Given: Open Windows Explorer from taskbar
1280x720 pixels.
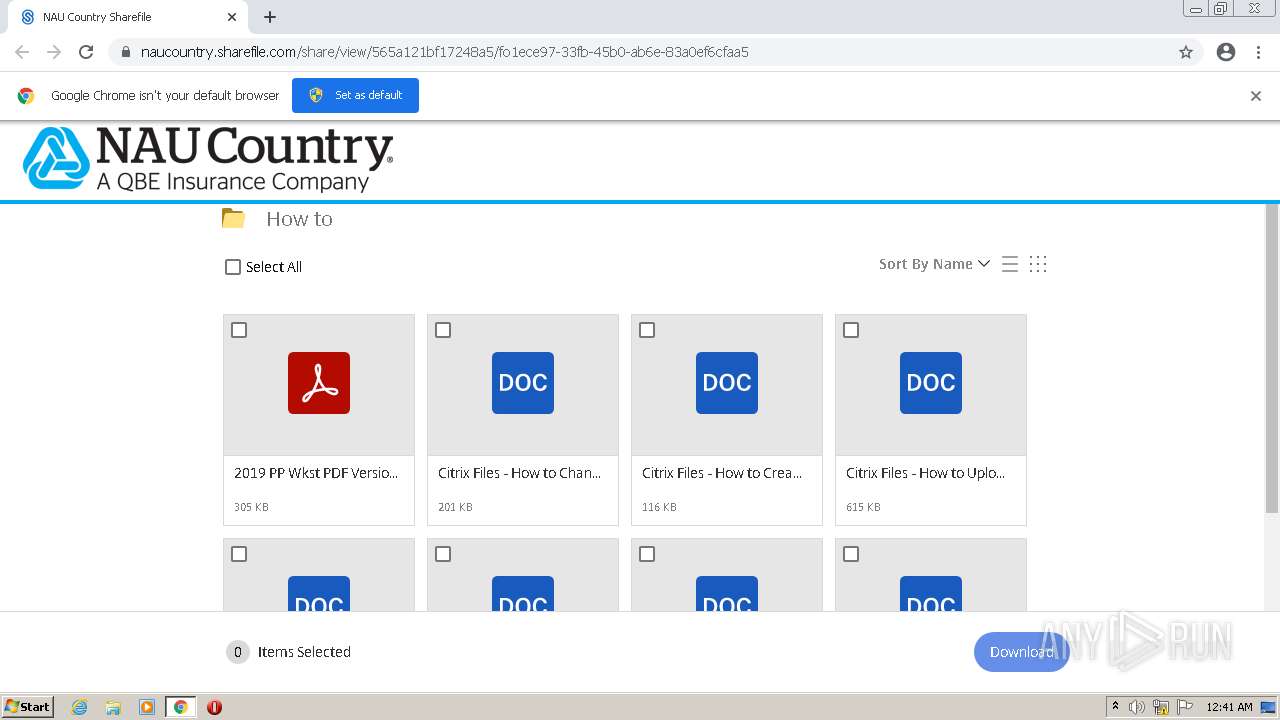Looking at the screenshot, I should (x=113, y=707).
